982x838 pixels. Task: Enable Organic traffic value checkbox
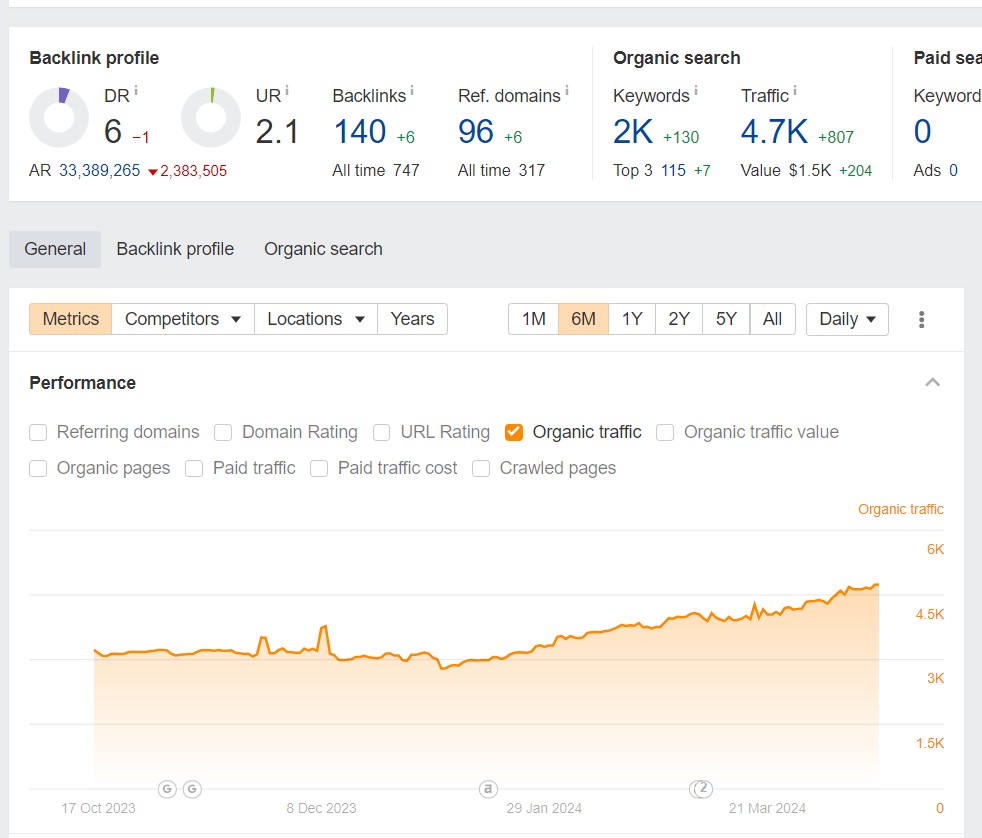(x=665, y=432)
